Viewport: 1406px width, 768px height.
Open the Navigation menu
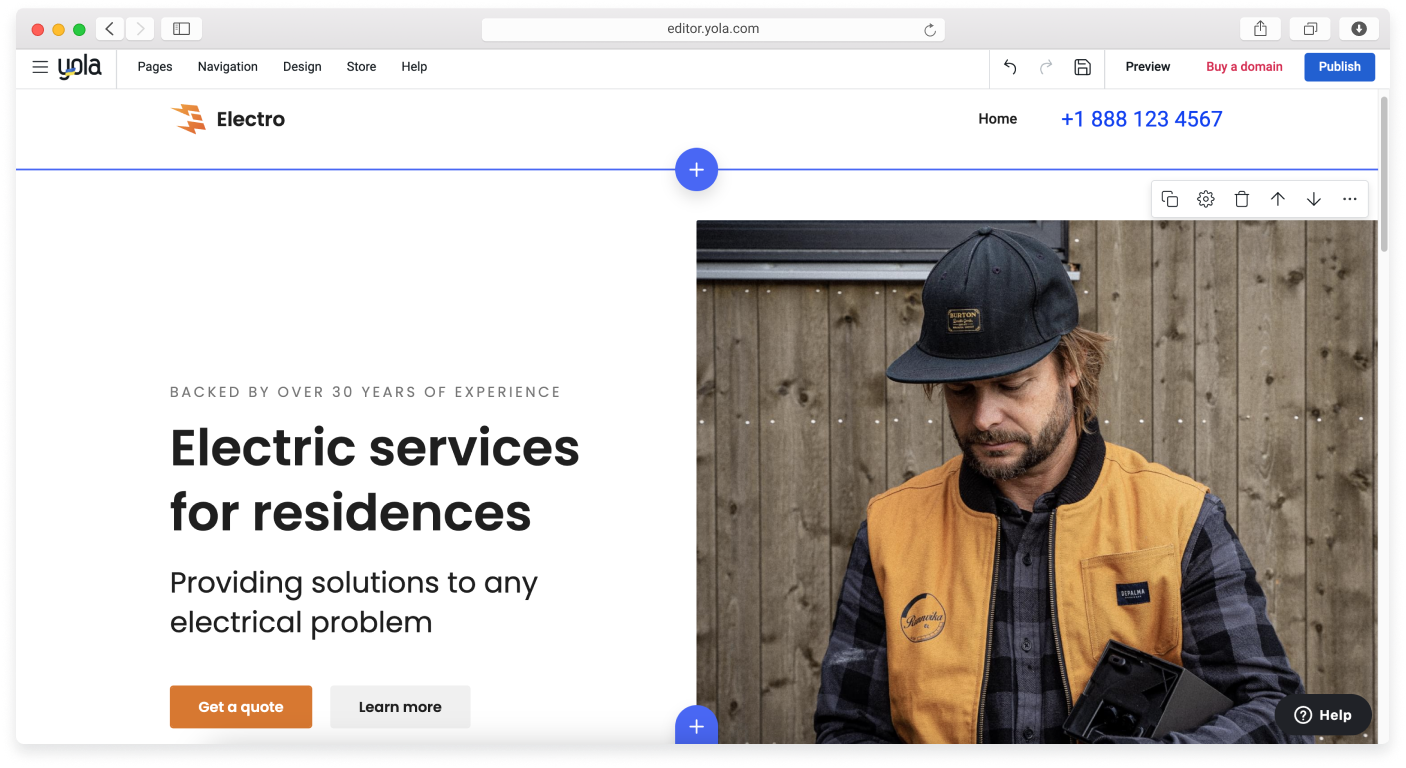[227, 67]
